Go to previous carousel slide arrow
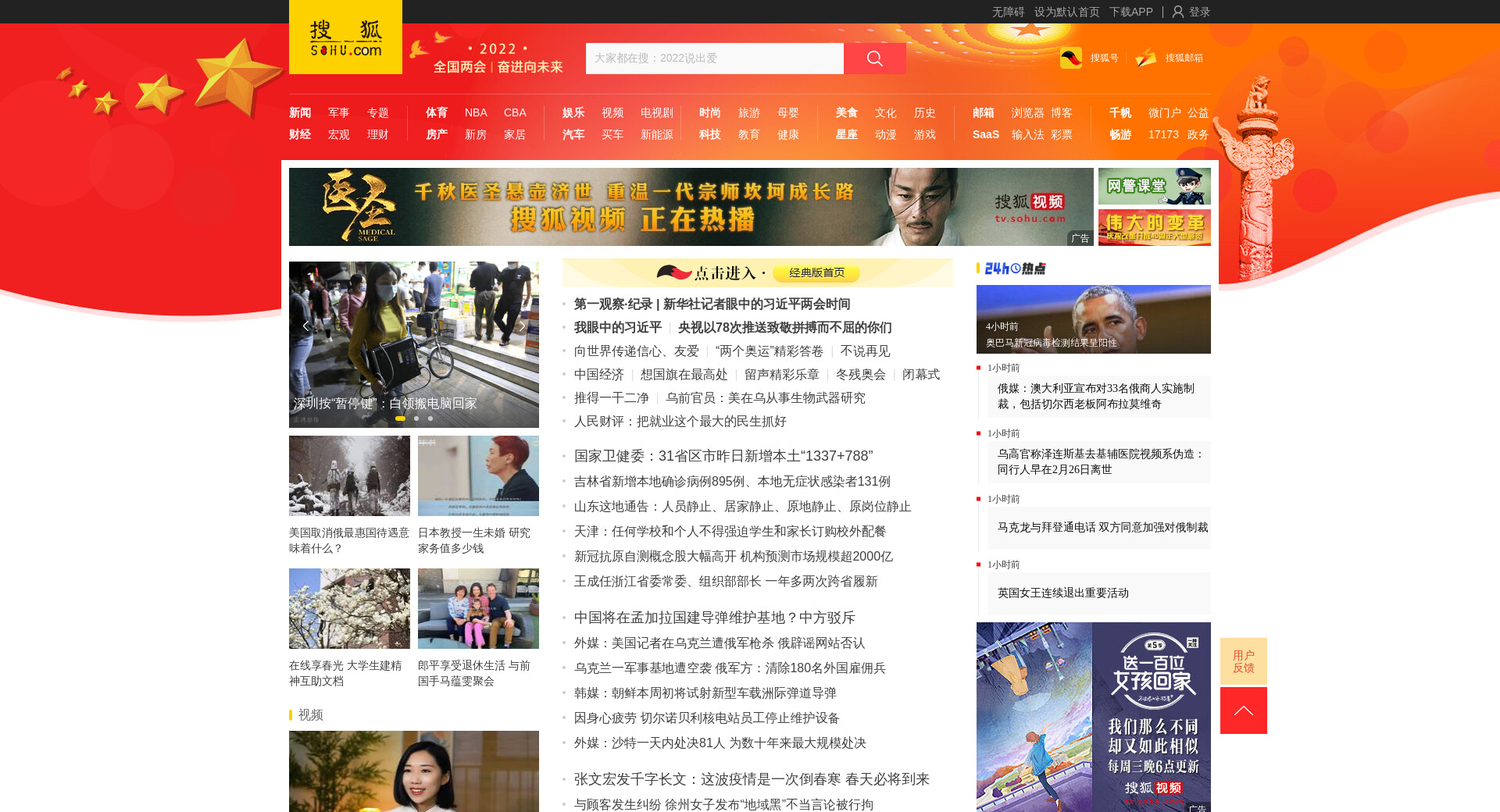The height and width of the screenshot is (812, 1500). pos(305,326)
